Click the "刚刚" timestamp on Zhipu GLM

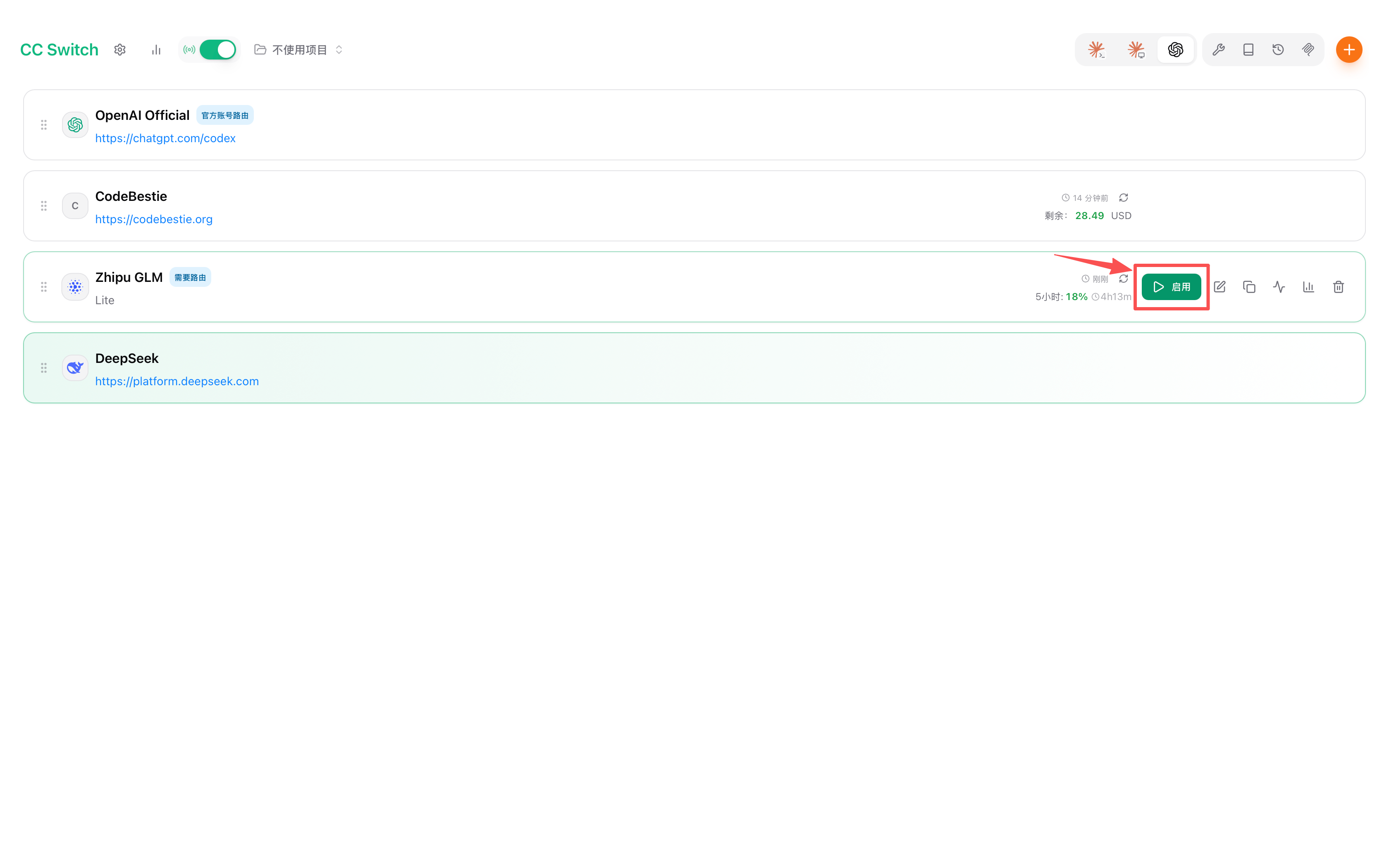(1100, 279)
